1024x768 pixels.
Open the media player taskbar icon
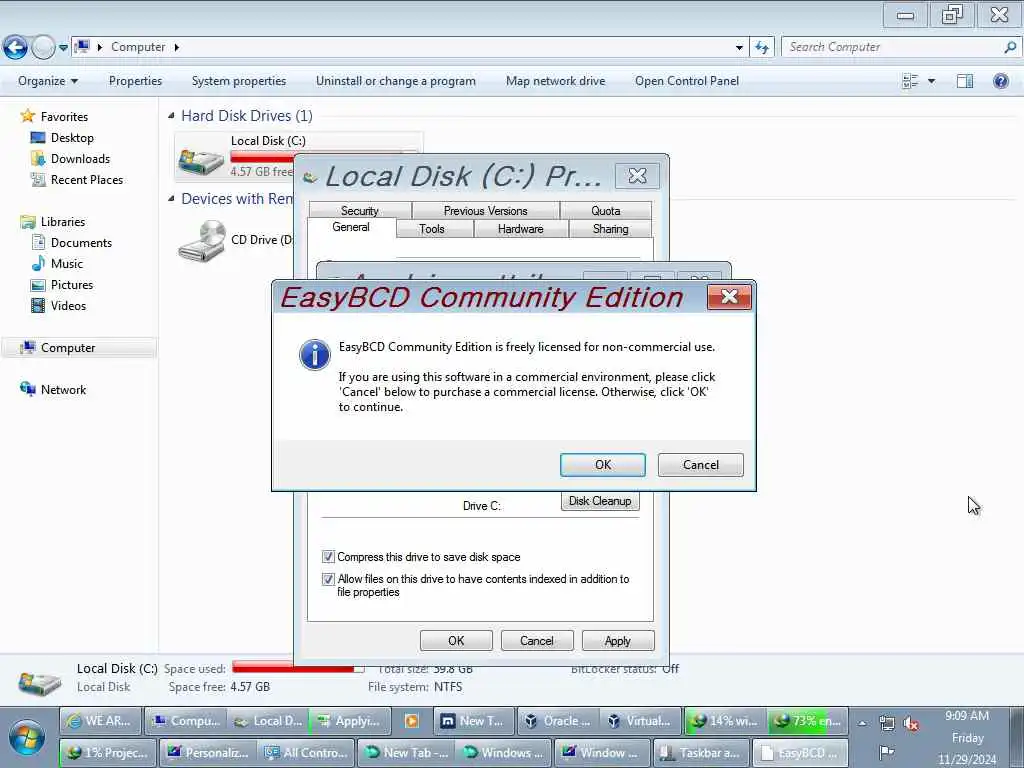(411, 721)
